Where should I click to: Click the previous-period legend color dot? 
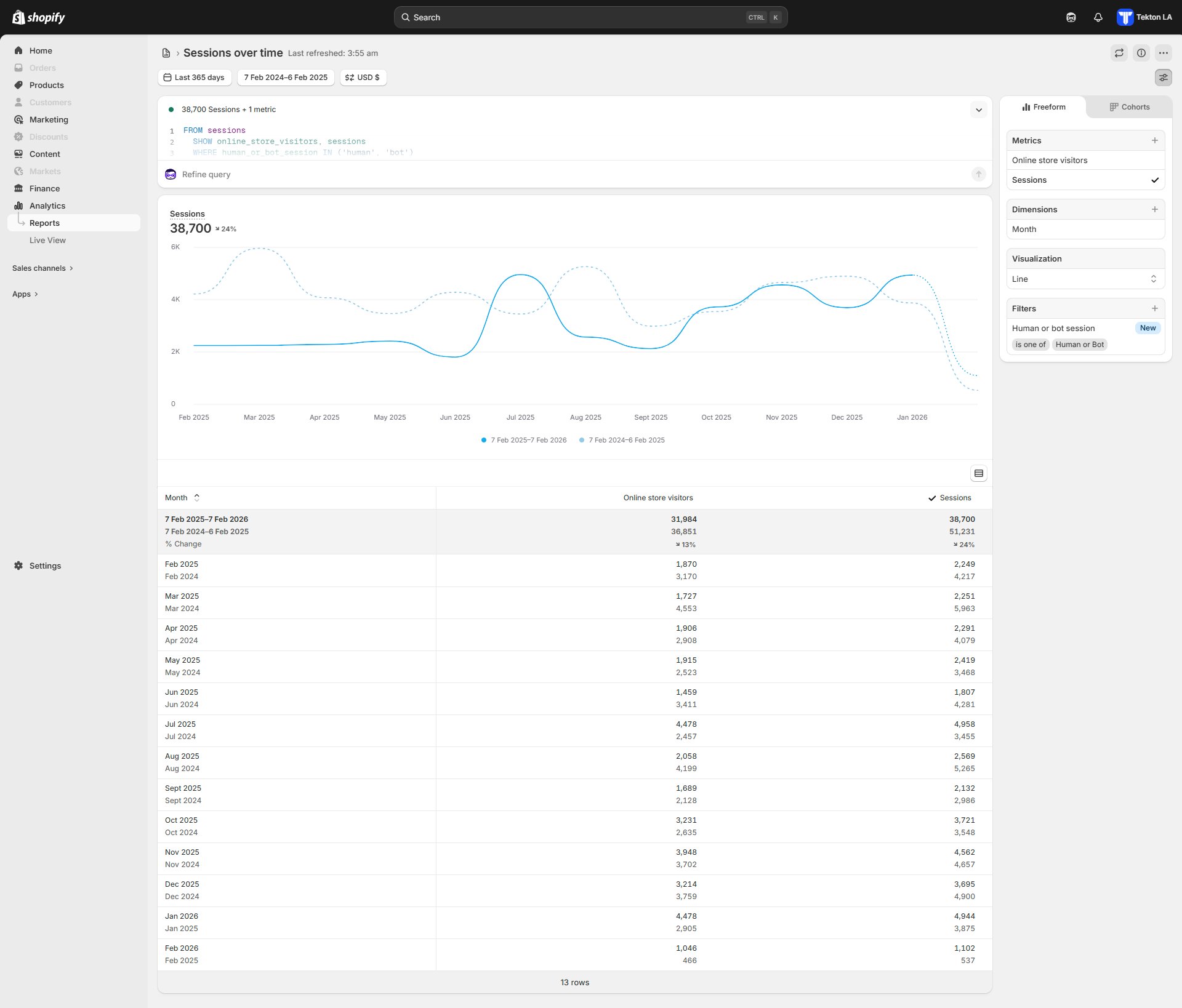click(x=582, y=440)
